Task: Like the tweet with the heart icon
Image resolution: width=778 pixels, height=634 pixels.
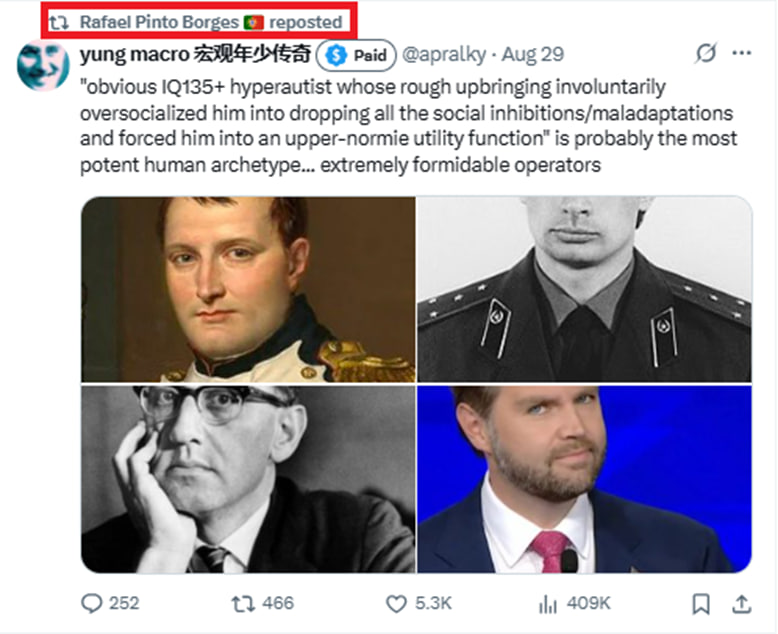Action: point(397,603)
